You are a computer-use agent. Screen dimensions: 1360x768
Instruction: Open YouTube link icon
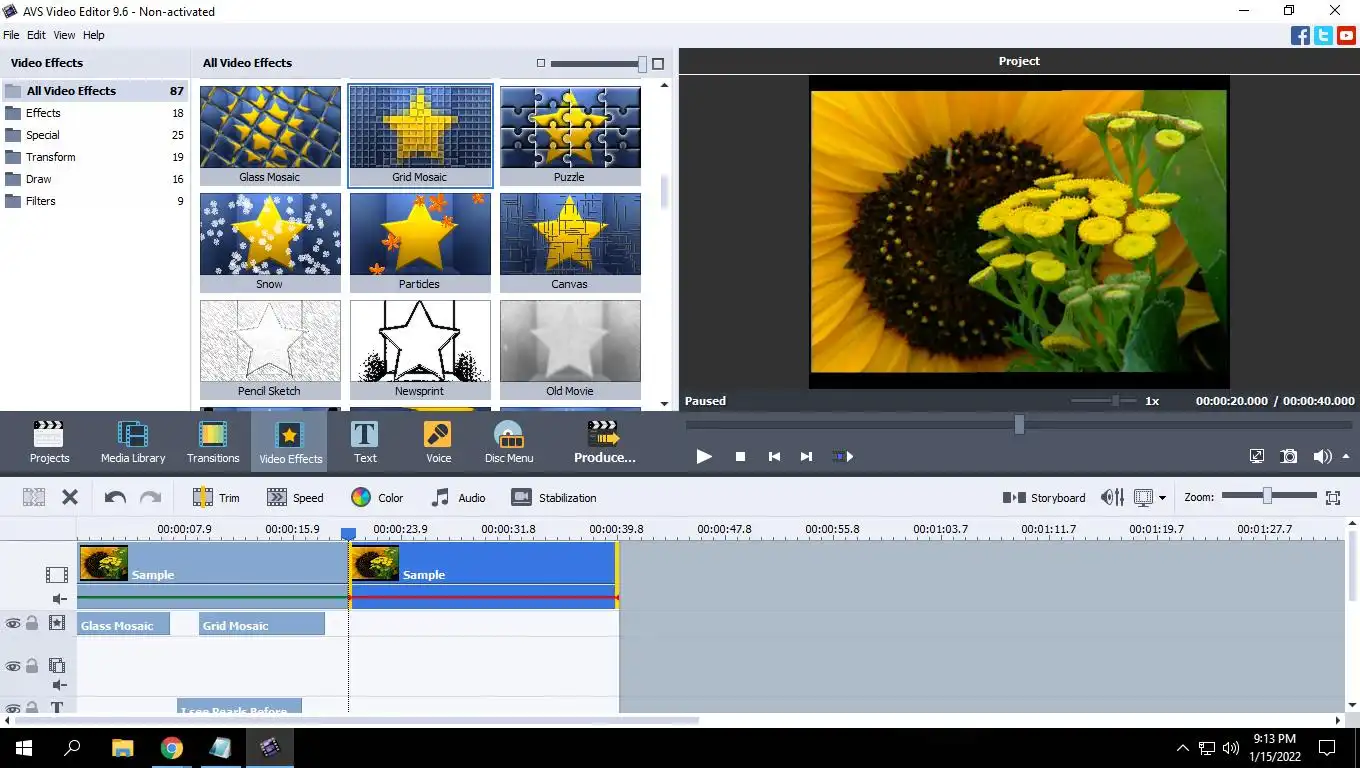(1346, 36)
